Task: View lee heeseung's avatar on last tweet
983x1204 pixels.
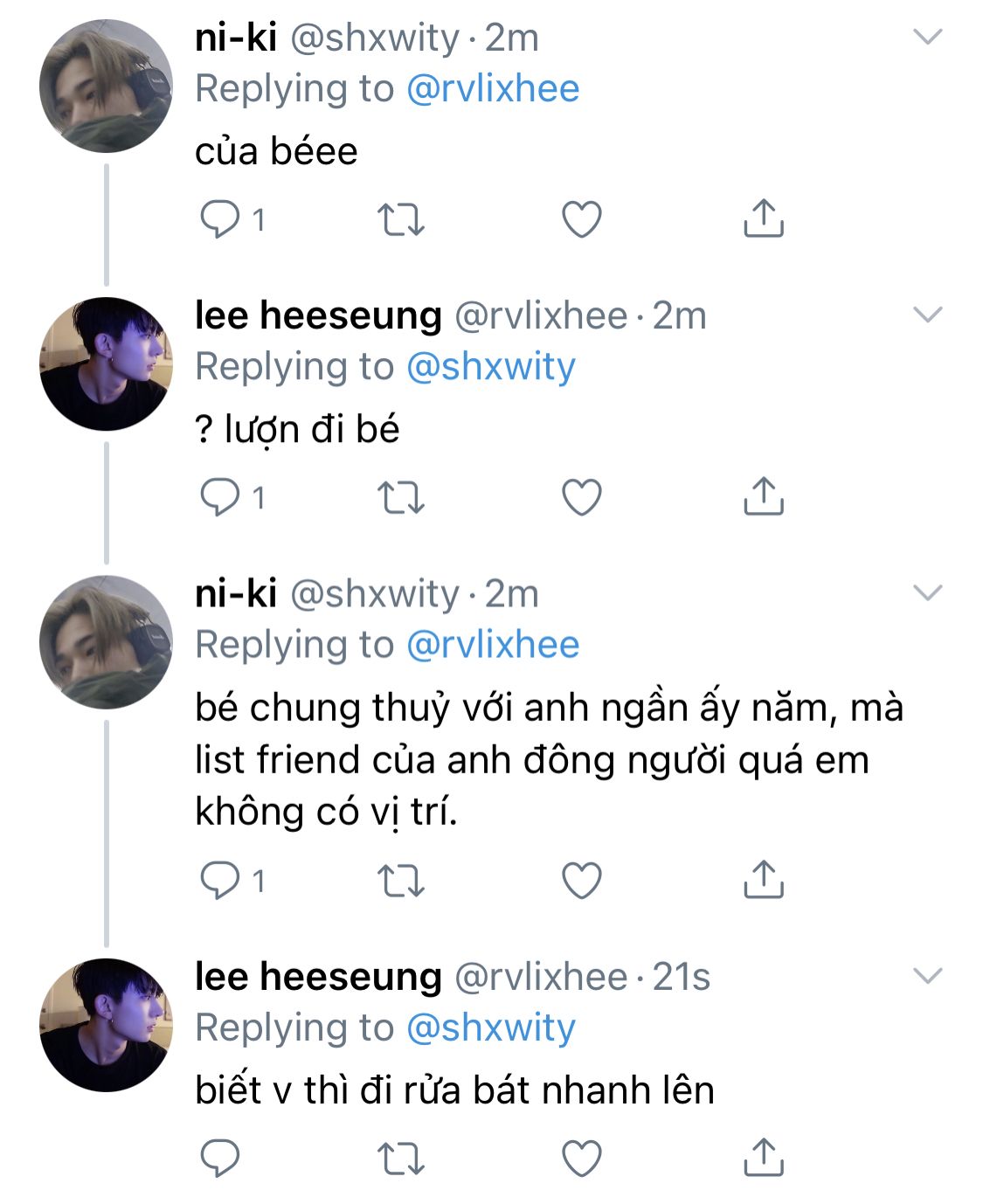Action: (x=106, y=1024)
